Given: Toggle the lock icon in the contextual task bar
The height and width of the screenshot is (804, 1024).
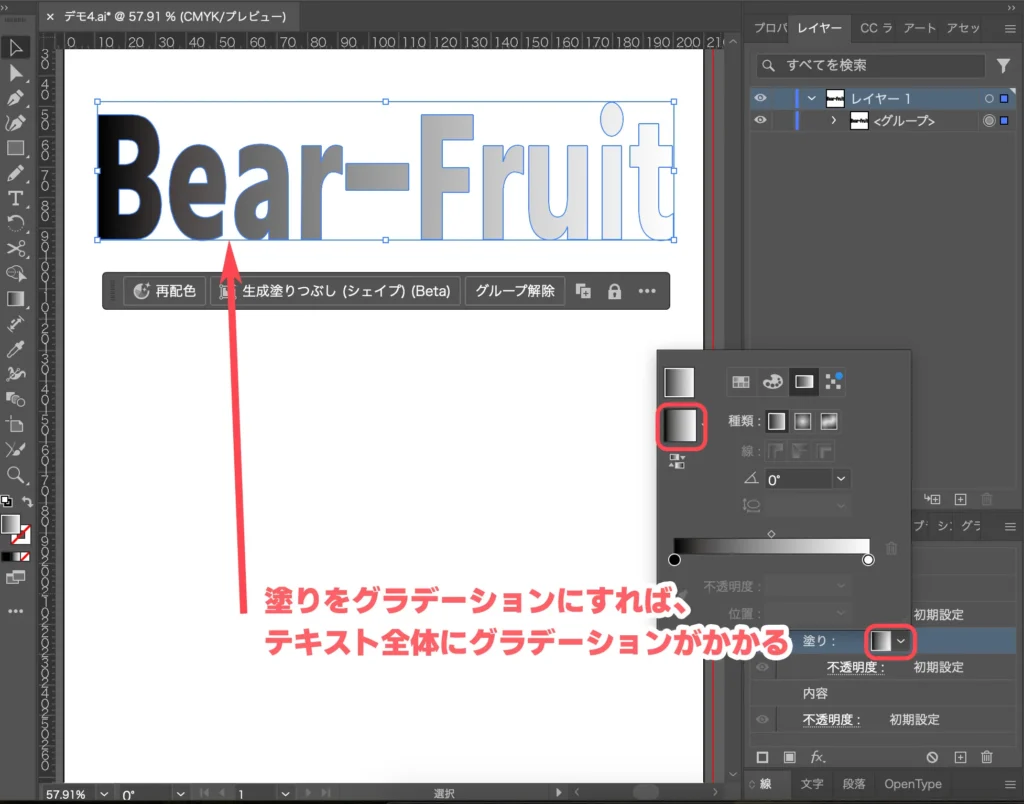Looking at the screenshot, I should click(613, 291).
